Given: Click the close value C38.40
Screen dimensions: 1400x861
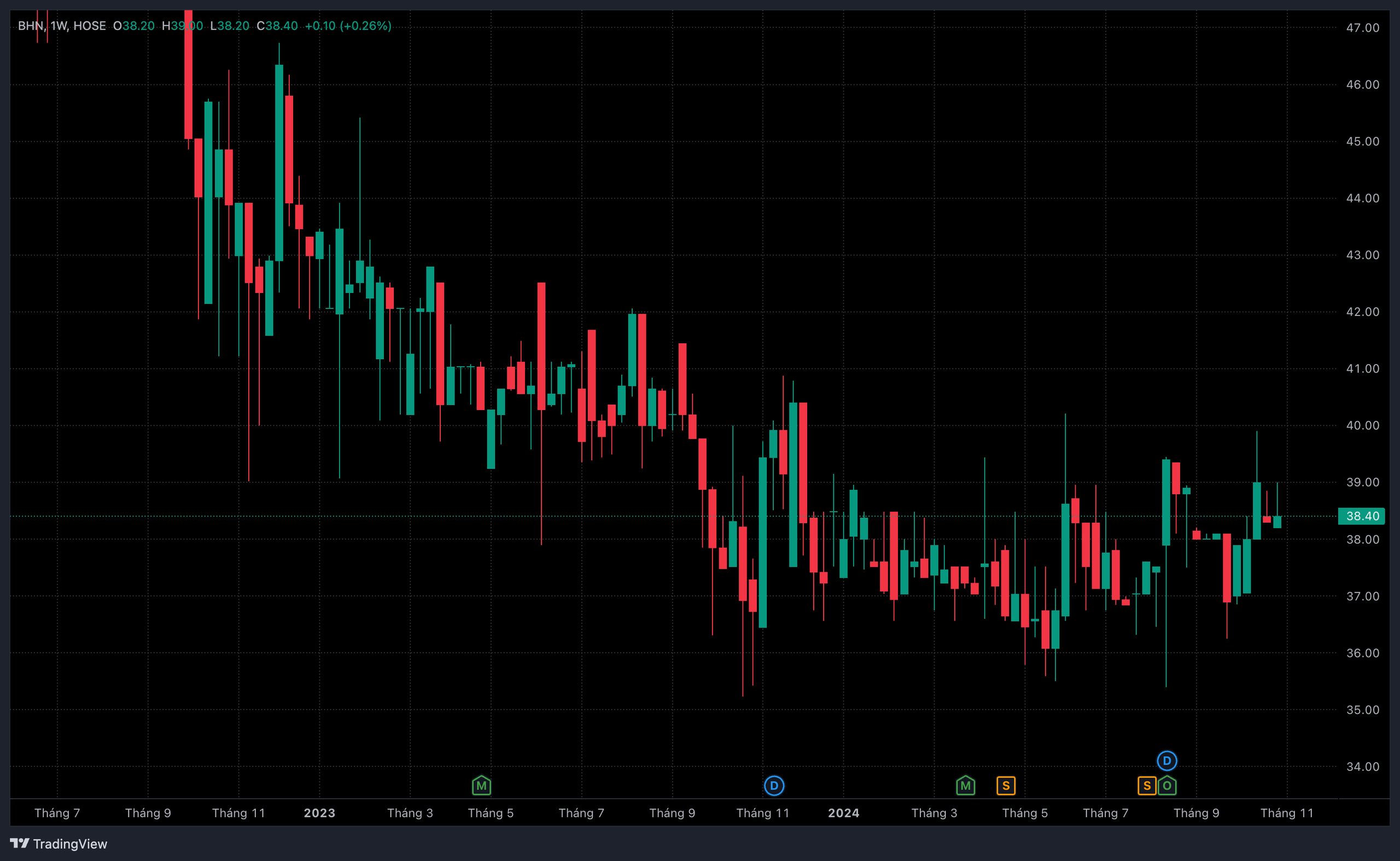Looking at the screenshot, I should point(277,26).
